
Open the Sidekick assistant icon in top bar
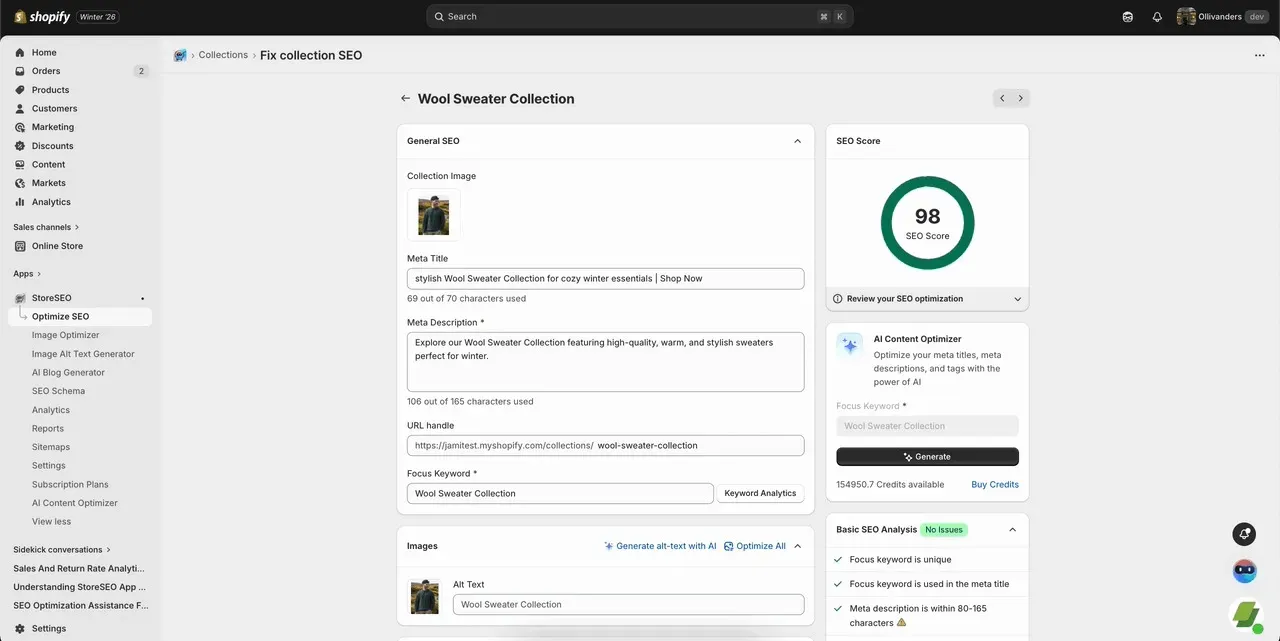pyautogui.click(x=1128, y=17)
